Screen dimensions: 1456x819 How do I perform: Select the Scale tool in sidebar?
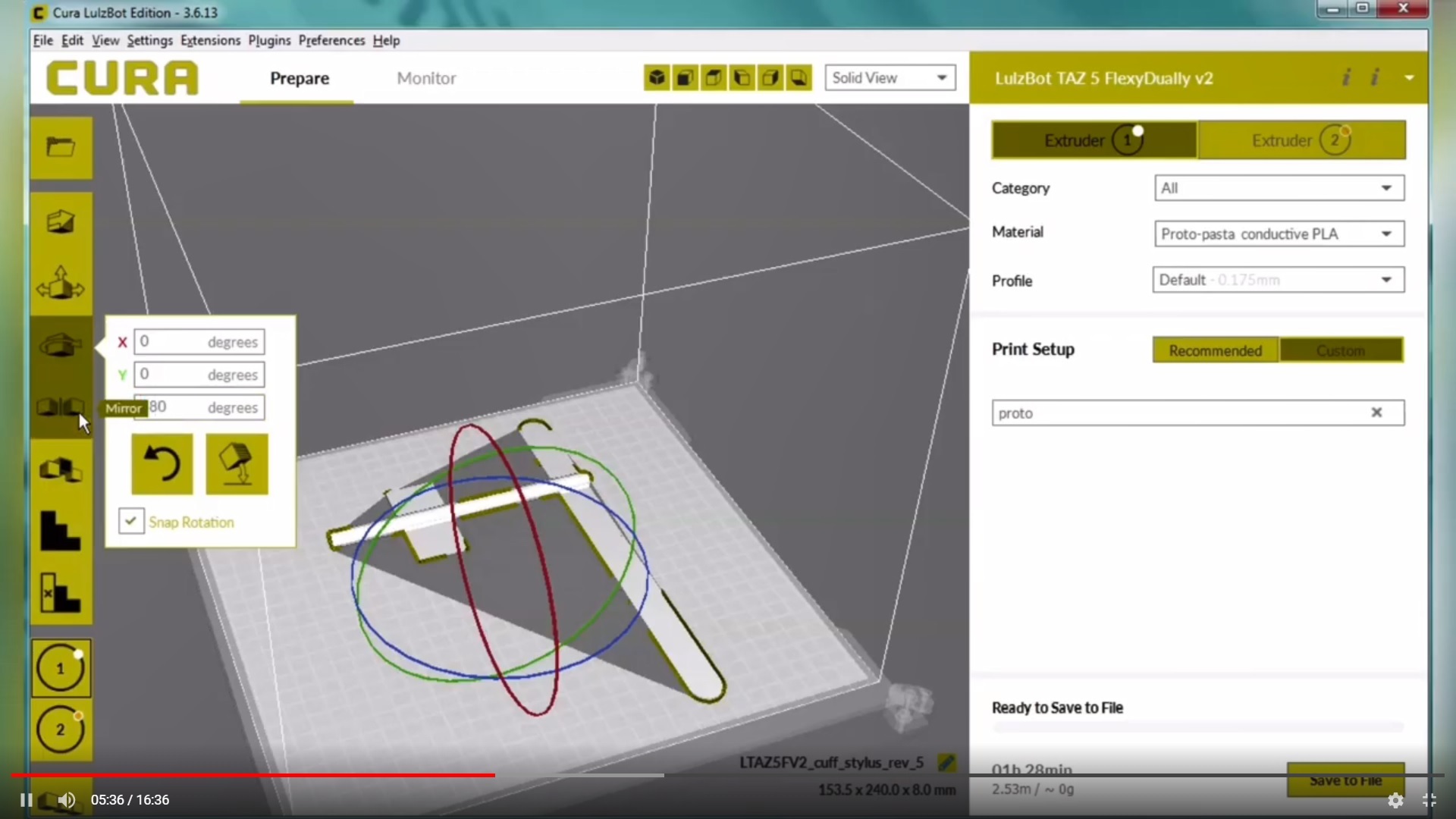click(61, 222)
